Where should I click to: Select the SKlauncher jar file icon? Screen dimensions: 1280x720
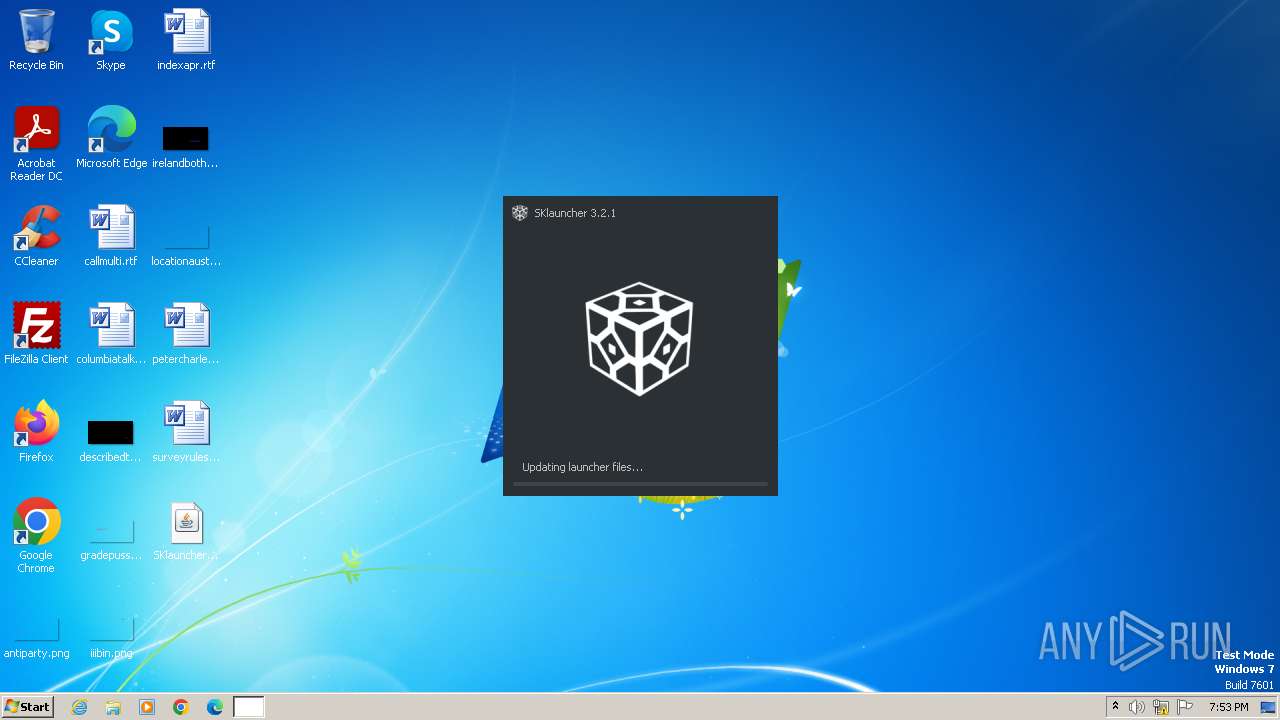(186, 530)
